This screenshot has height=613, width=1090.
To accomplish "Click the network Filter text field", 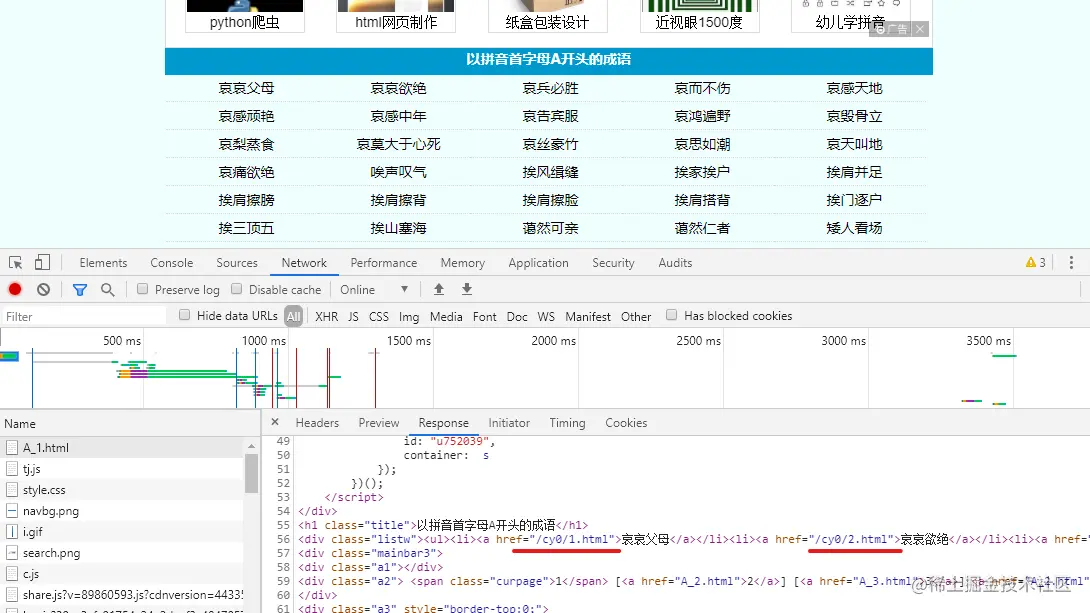I will [x=83, y=316].
